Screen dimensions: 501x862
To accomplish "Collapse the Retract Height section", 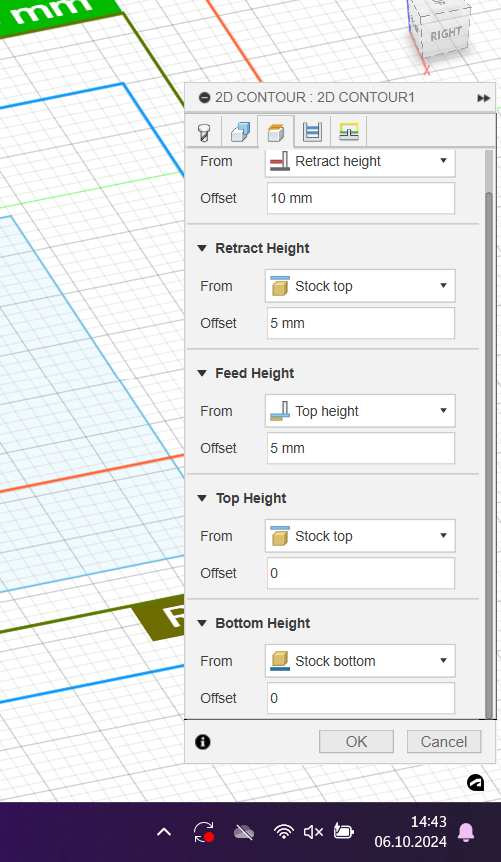I will pos(202,248).
